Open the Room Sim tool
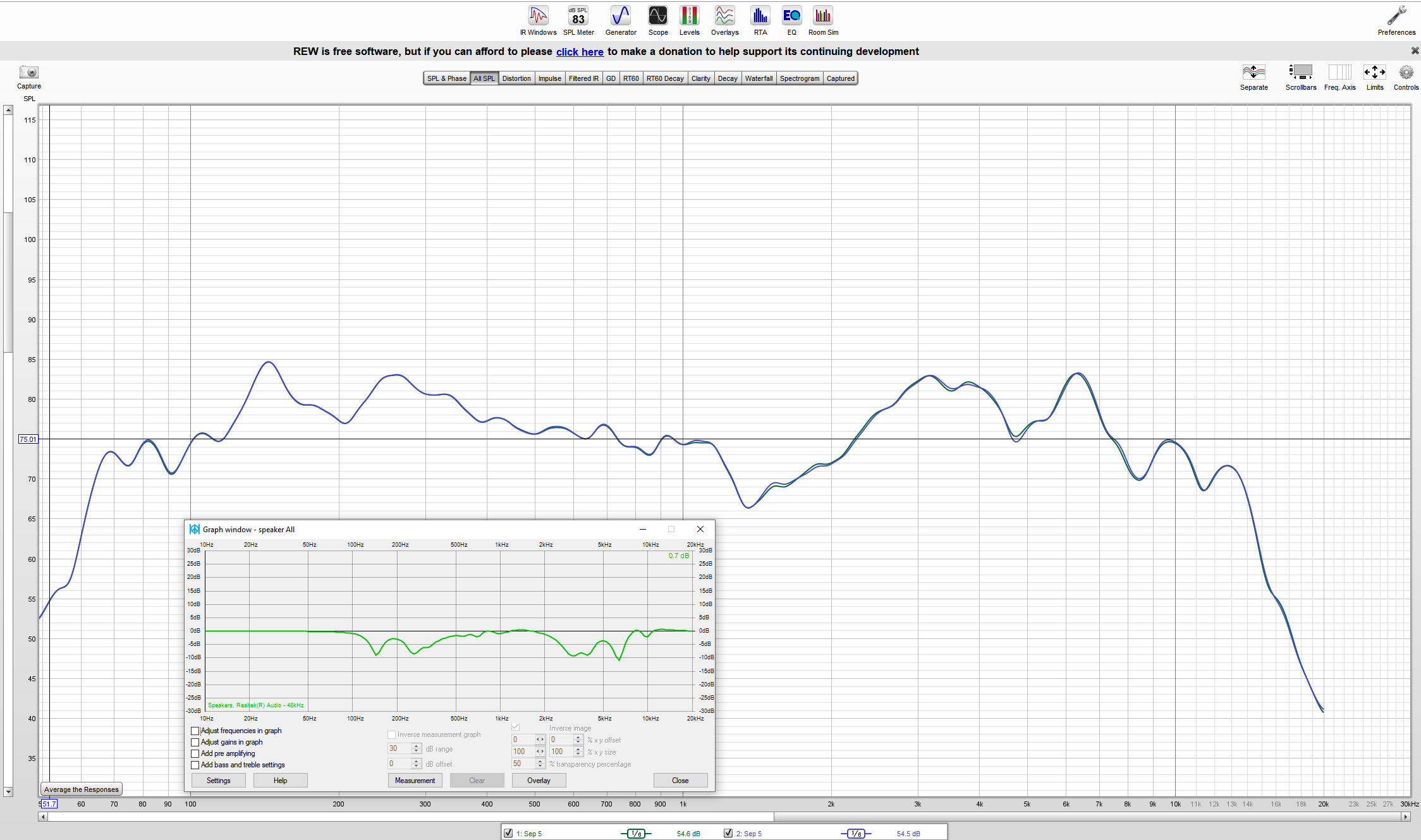The image size is (1421, 840). click(823, 21)
